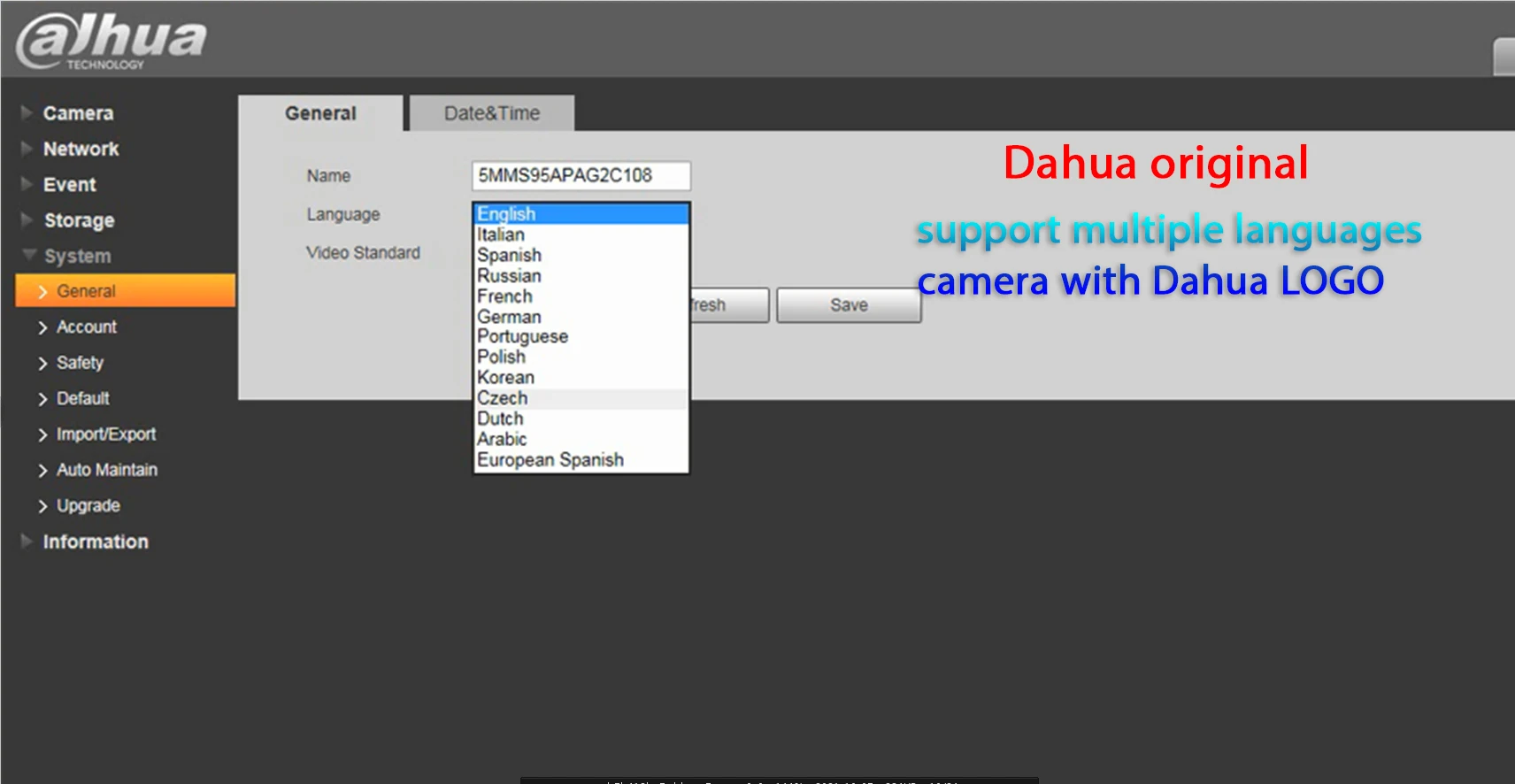1515x784 pixels.
Task: Open the Camera section
Action: 78,113
